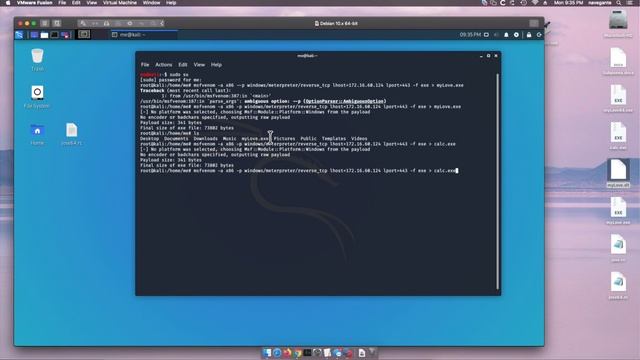Open VMware Fusion application menu
The height and width of the screenshot is (360, 640).
click(34, 3)
